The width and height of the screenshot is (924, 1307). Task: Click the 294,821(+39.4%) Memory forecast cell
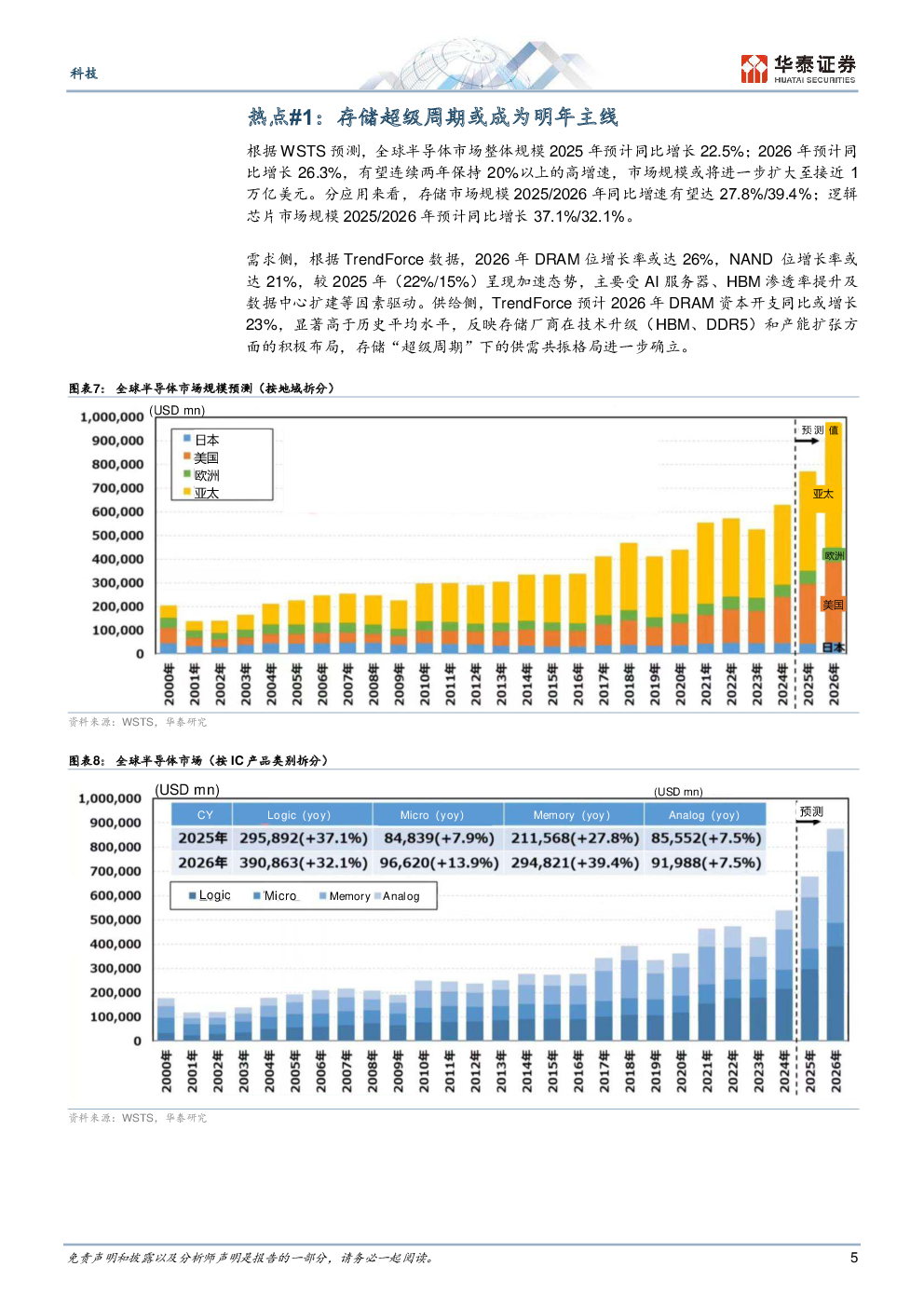point(574,863)
